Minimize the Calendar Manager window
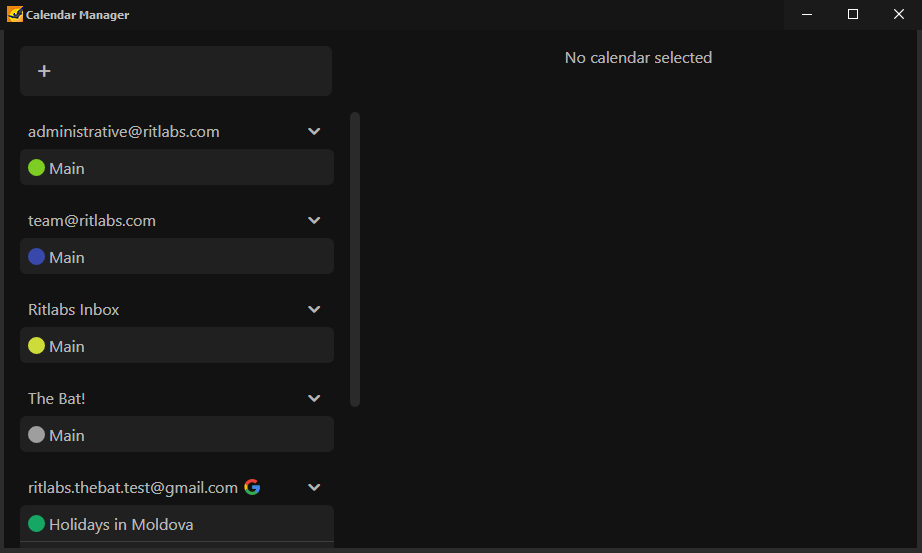 [x=807, y=14]
